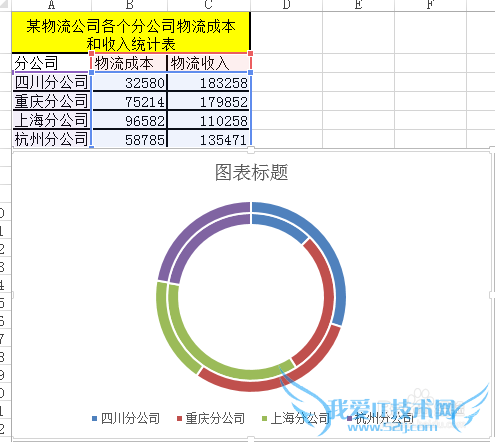Select the purple inner ring segment
The image size is (495, 442).
point(197,240)
